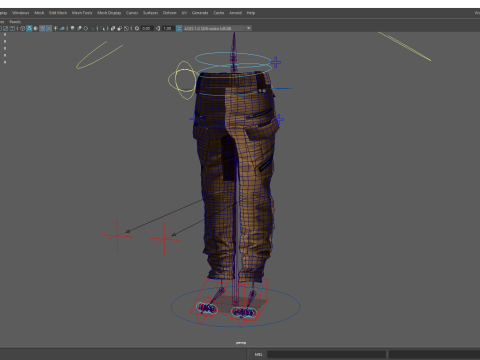This screenshot has height=360, width=480.
Task: Toggle multisample anti-aliasing
Action: click(86, 28)
